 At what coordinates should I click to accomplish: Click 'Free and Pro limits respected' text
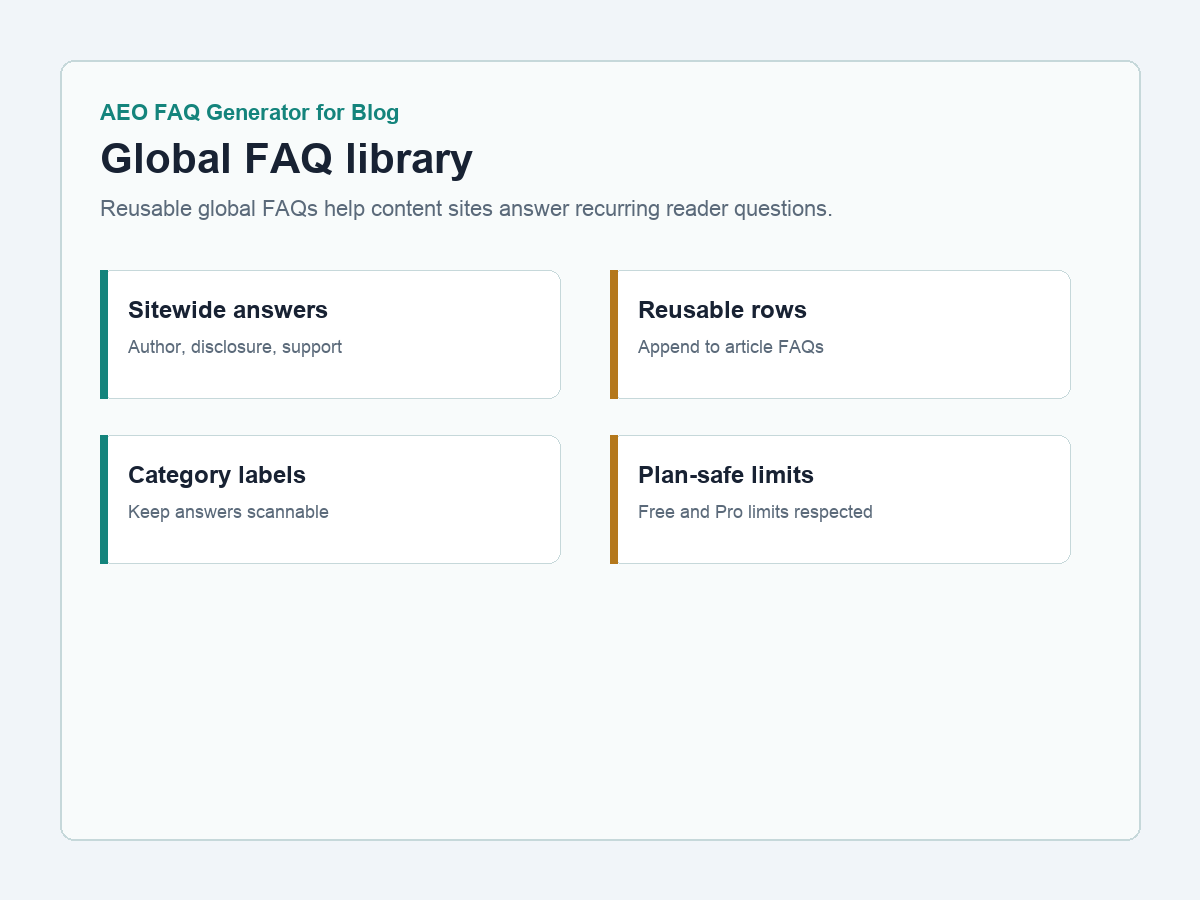tap(755, 512)
